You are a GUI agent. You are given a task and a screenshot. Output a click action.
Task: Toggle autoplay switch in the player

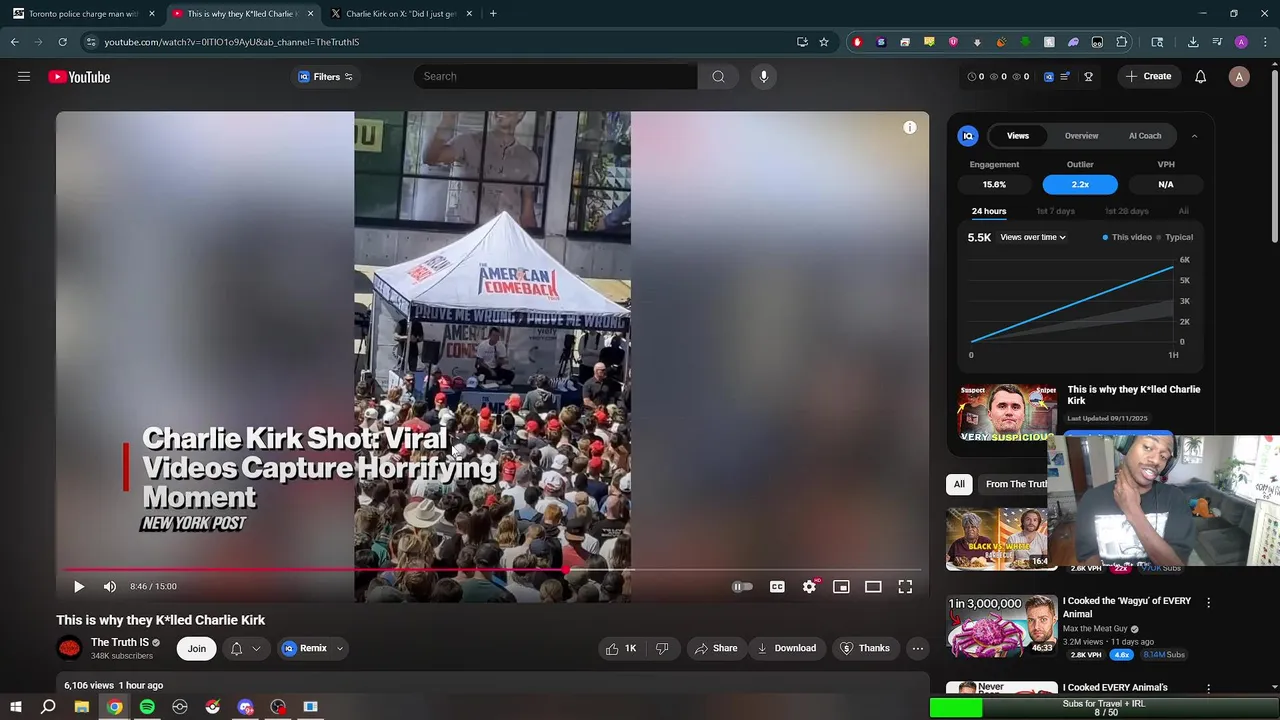coord(742,587)
